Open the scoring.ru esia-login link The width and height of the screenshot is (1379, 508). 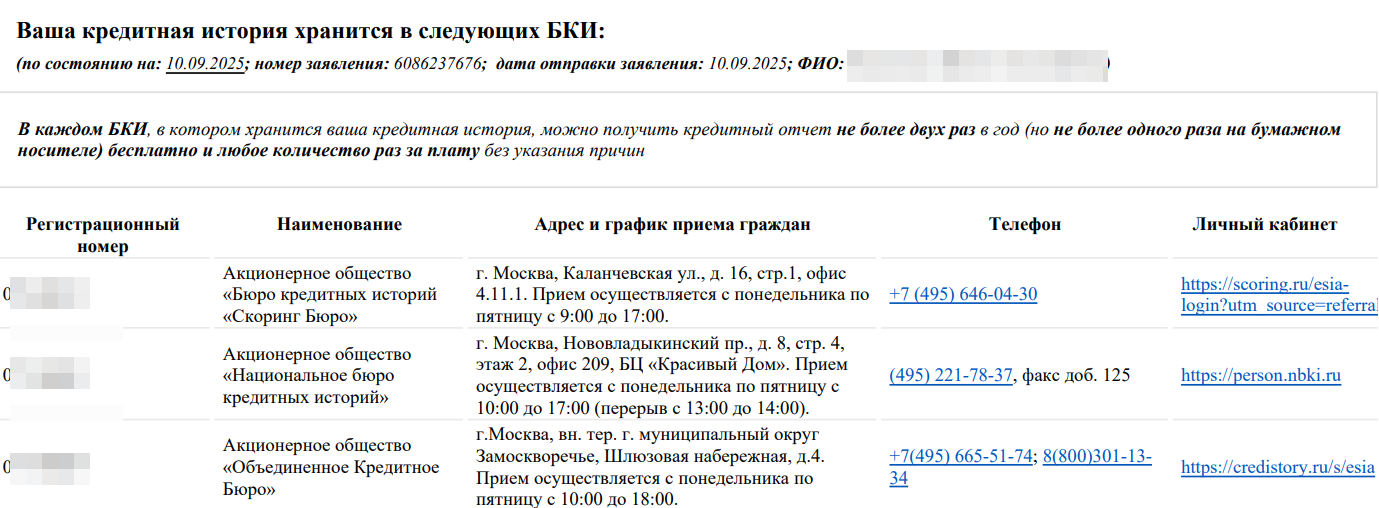(1279, 294)
